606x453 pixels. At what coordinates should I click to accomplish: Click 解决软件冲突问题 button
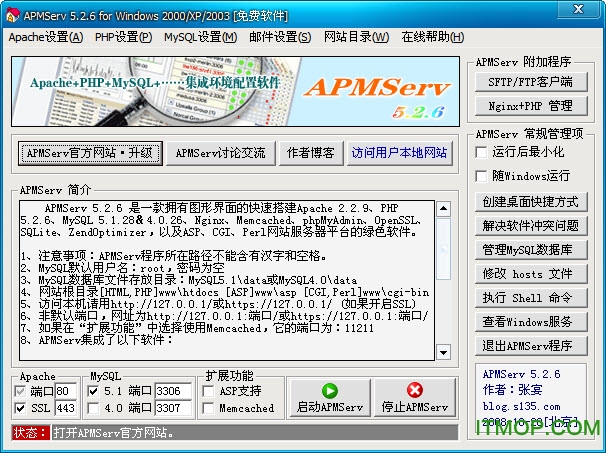[x=531, y=226]
